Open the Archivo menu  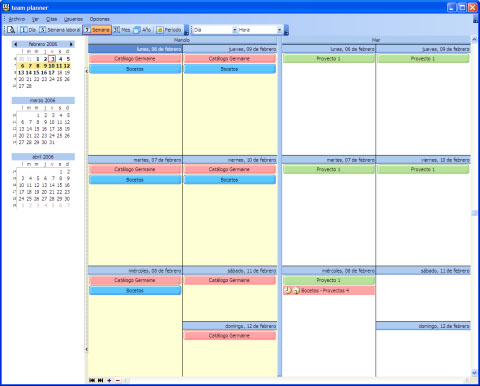tap(17, 19)
